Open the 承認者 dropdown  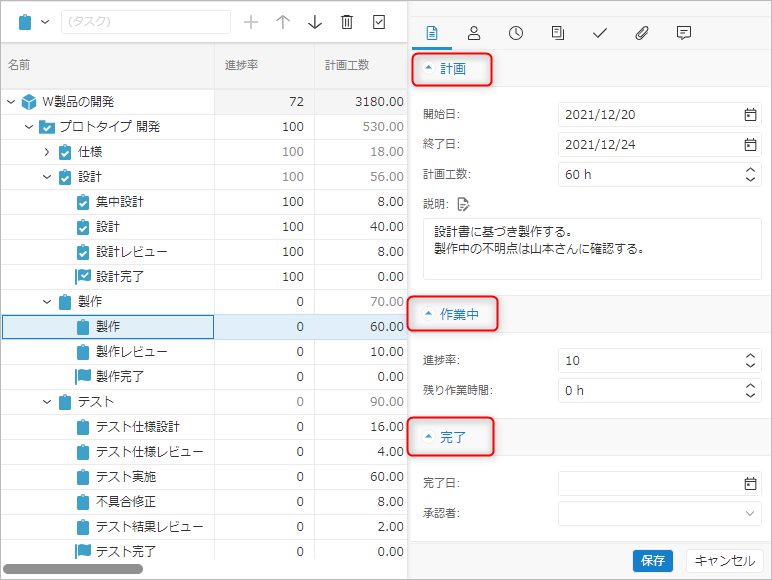(x=750, y=513)
